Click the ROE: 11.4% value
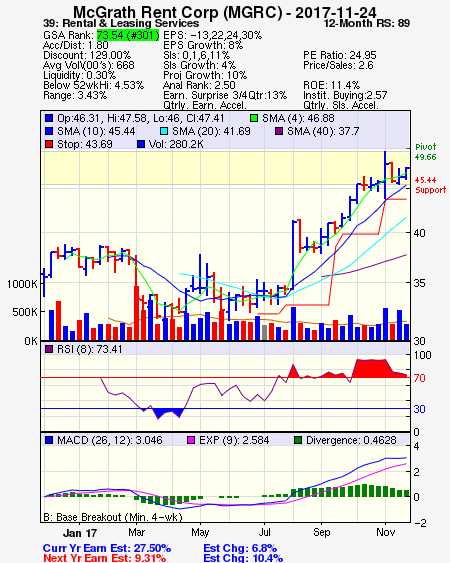This screenshot has height=563, width=450. tap(331, 85)
